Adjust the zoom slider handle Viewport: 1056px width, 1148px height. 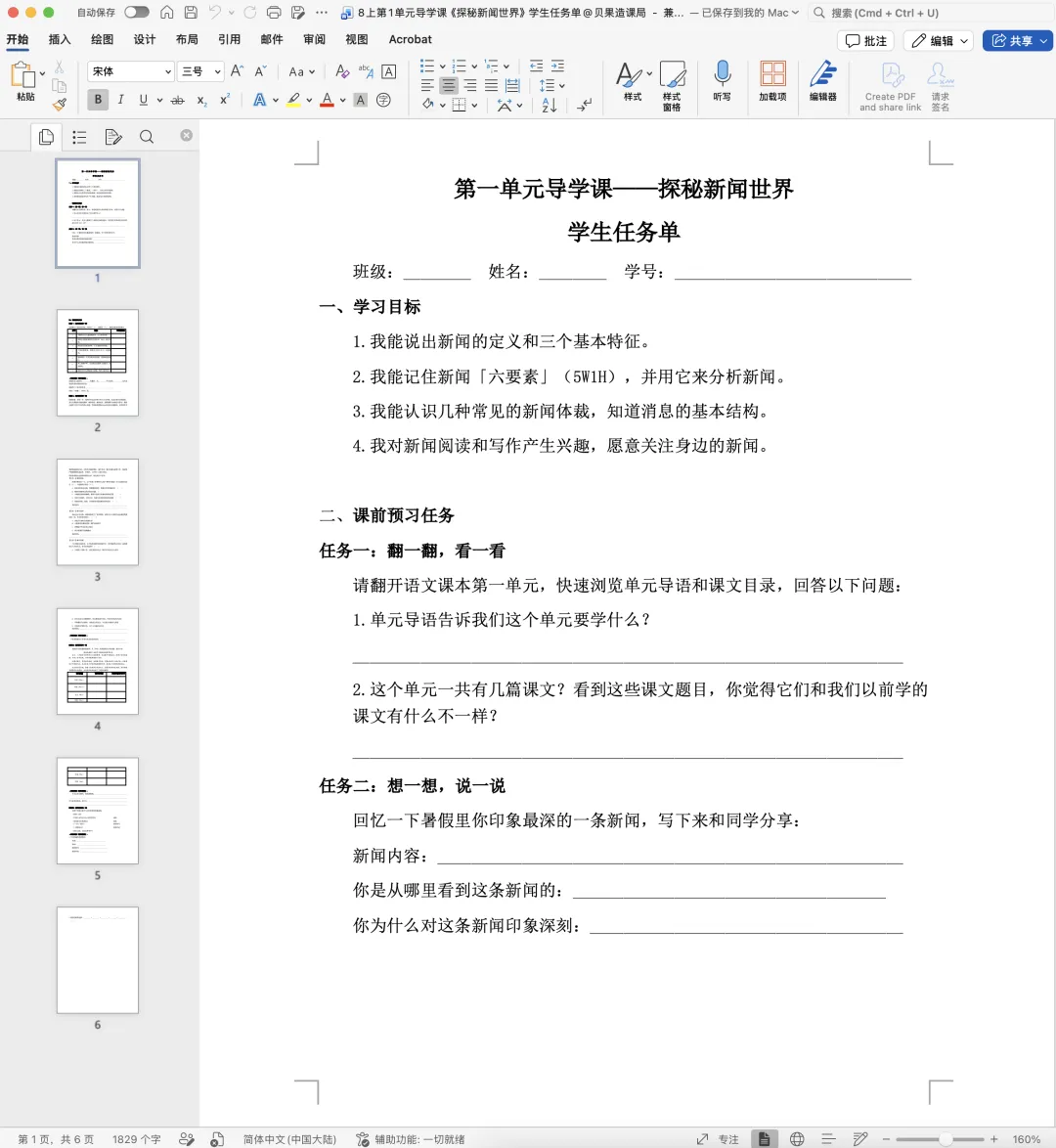(946, 1139)
